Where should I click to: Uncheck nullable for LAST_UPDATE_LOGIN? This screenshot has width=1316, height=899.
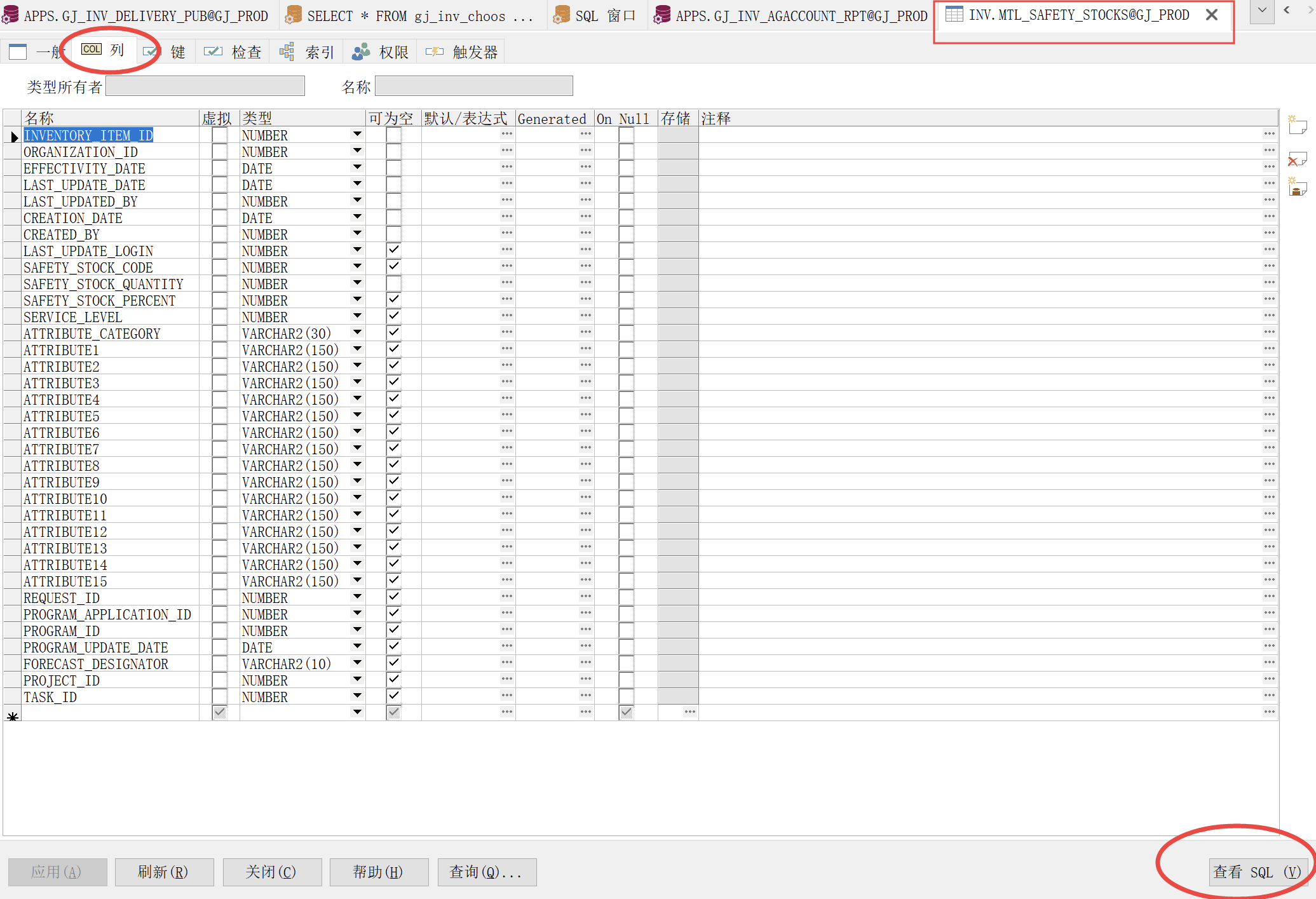pyautogui.click(x=394, y=250)
